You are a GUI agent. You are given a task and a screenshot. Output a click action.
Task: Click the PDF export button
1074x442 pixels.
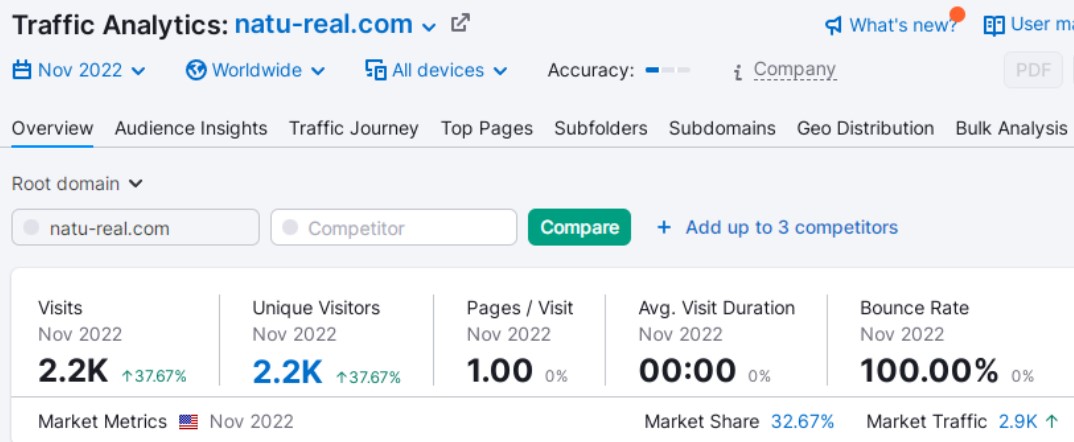click(1033, 70)
